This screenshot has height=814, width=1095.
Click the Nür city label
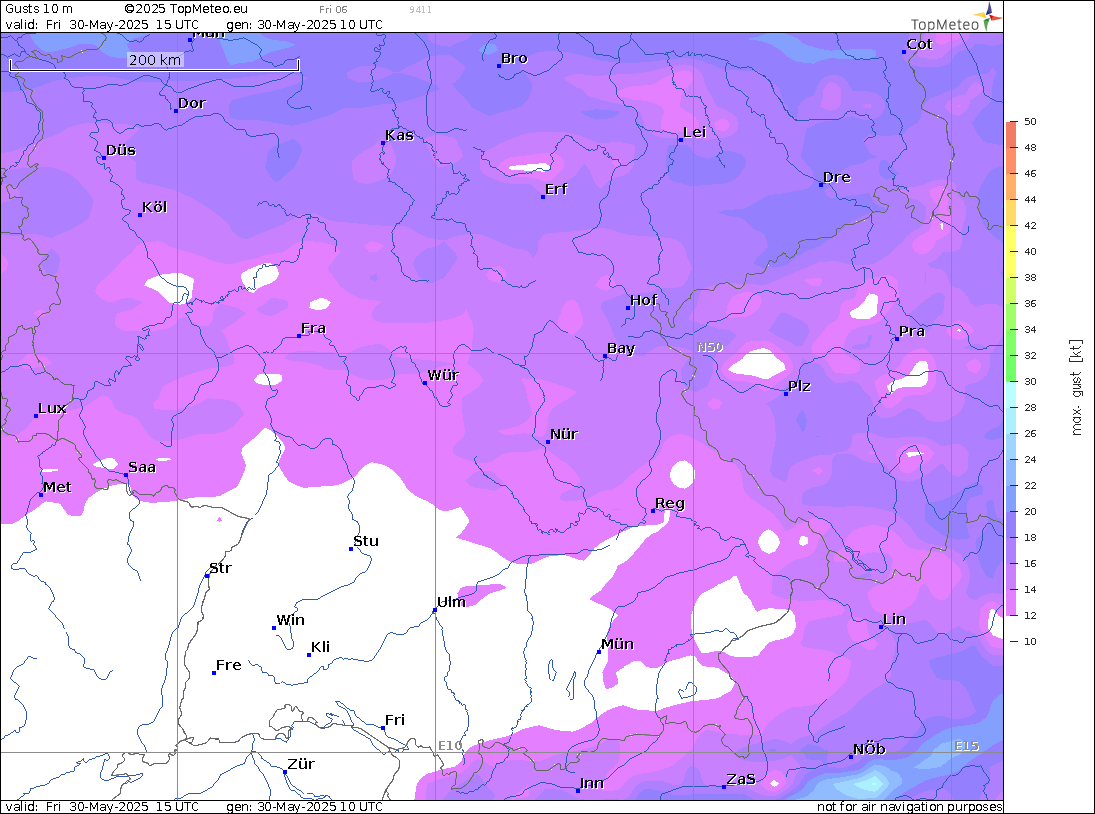(564, 434)
